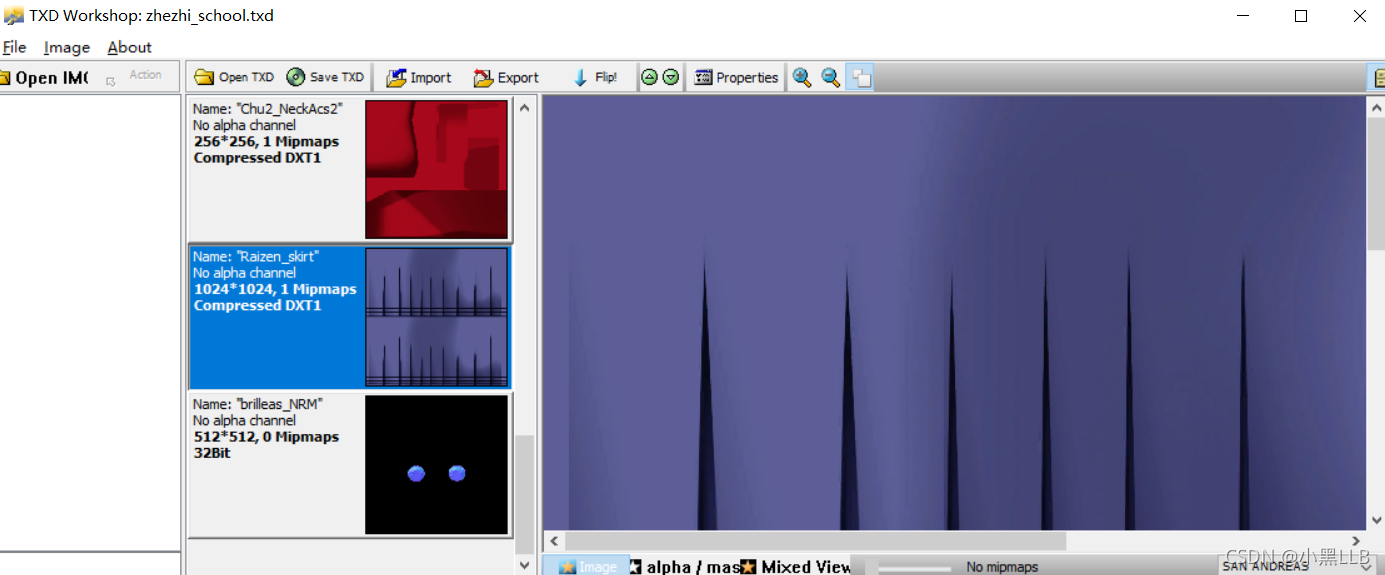This screenshot has height=575, width=1385.
Task: Select the Raizen_skirt texture entry
Action: tap(350, 317)
